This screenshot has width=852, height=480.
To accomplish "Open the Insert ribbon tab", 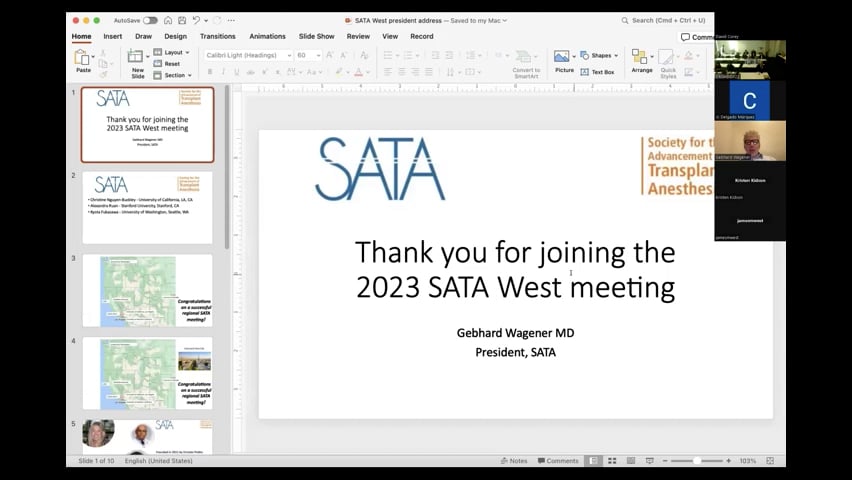I will [112, 36].
